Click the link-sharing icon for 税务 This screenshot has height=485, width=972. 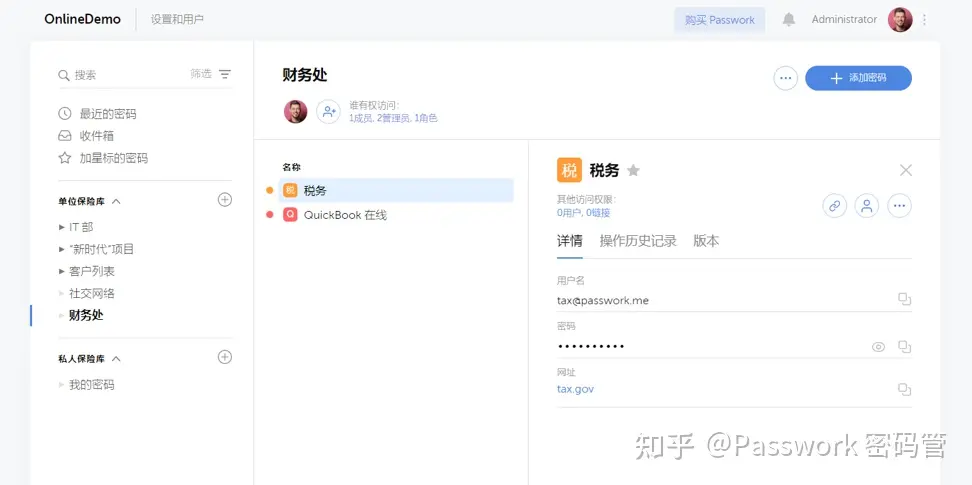click(834, 206)
